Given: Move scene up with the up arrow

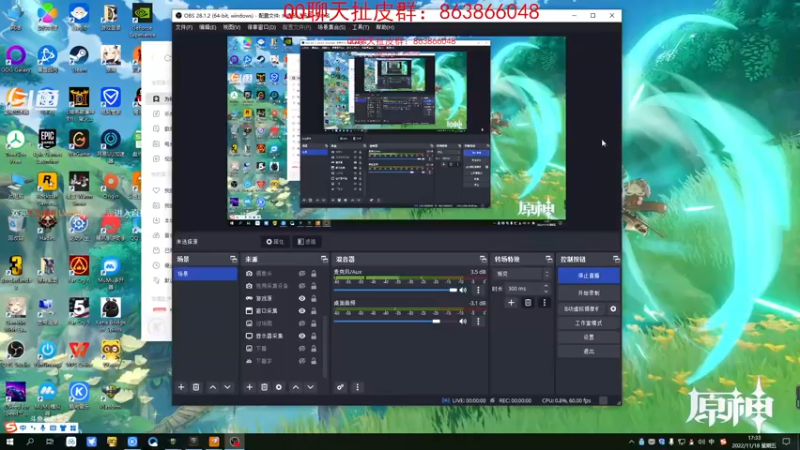Looking at the screenshot, I should click(x=213, y=387).
